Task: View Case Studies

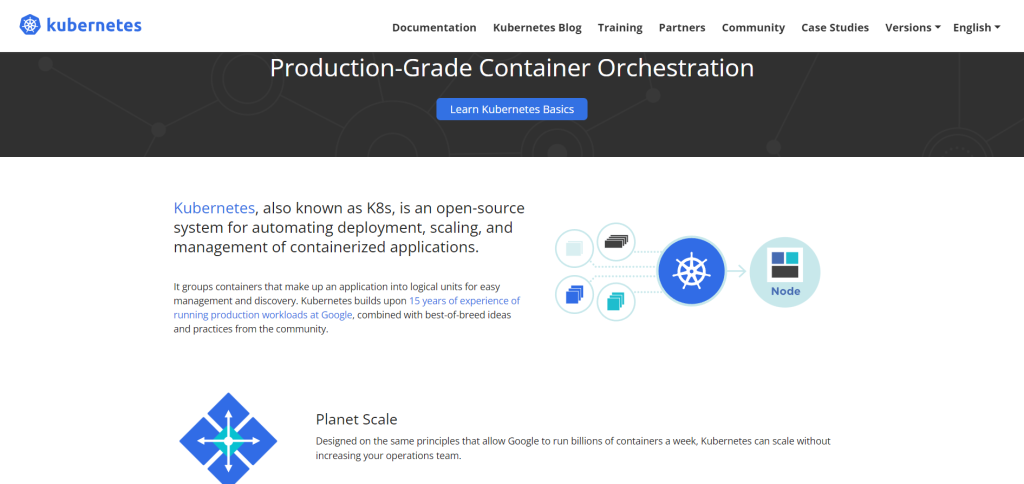Action: tap(835, 27)
